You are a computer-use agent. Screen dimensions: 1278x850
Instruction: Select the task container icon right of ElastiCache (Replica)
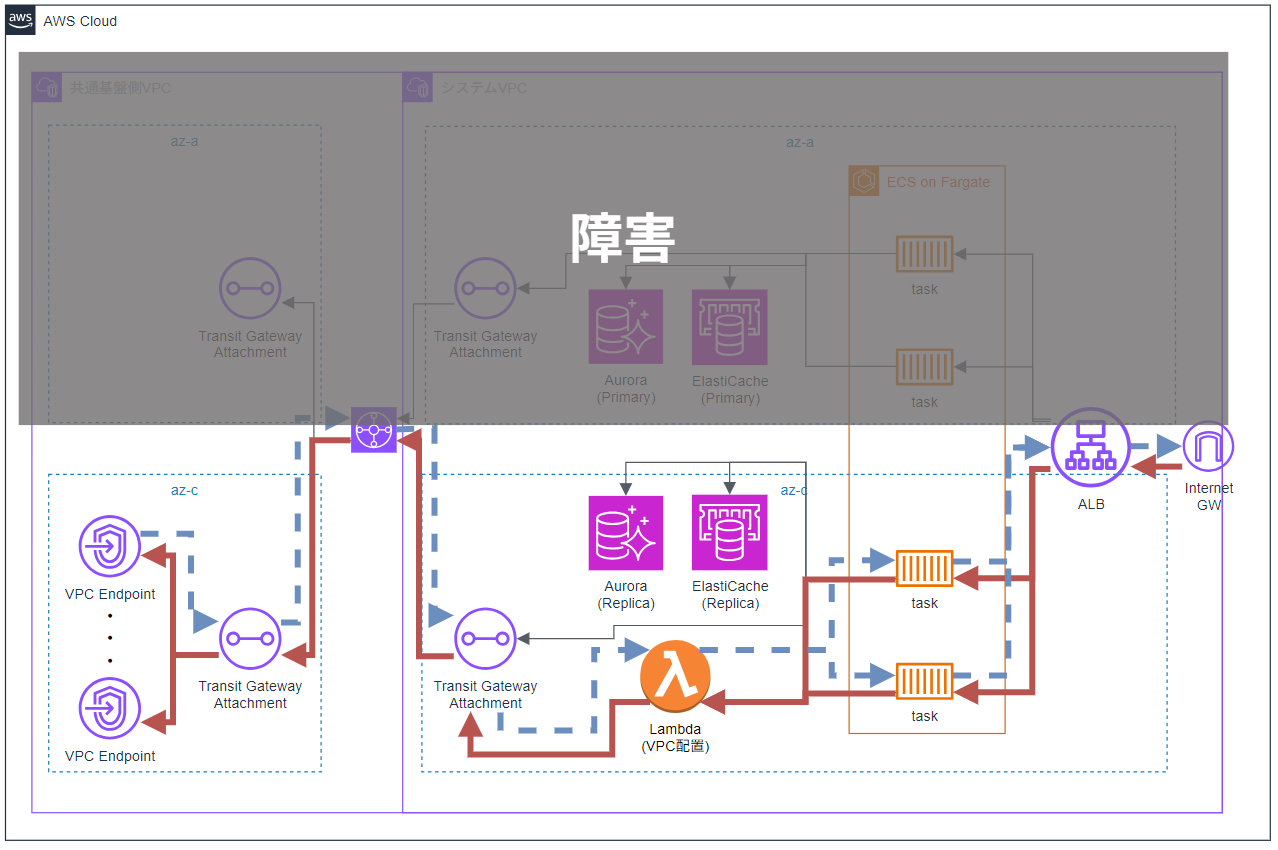coord(924,568)
